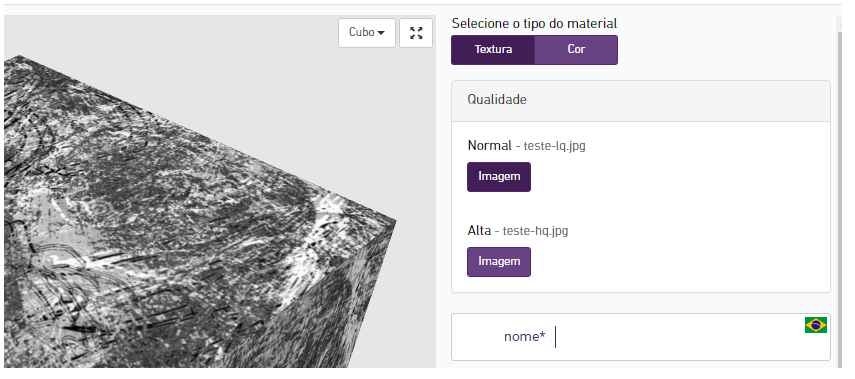Click the Brazil flag language icon
This screenshot has width=855, height=379.
click(x=816, y=325)
